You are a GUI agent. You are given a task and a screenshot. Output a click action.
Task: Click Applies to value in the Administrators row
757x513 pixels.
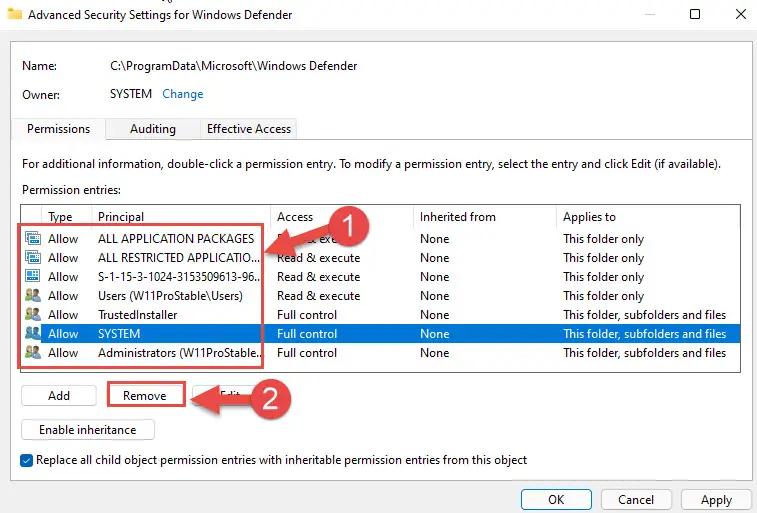tap(644, 353)
